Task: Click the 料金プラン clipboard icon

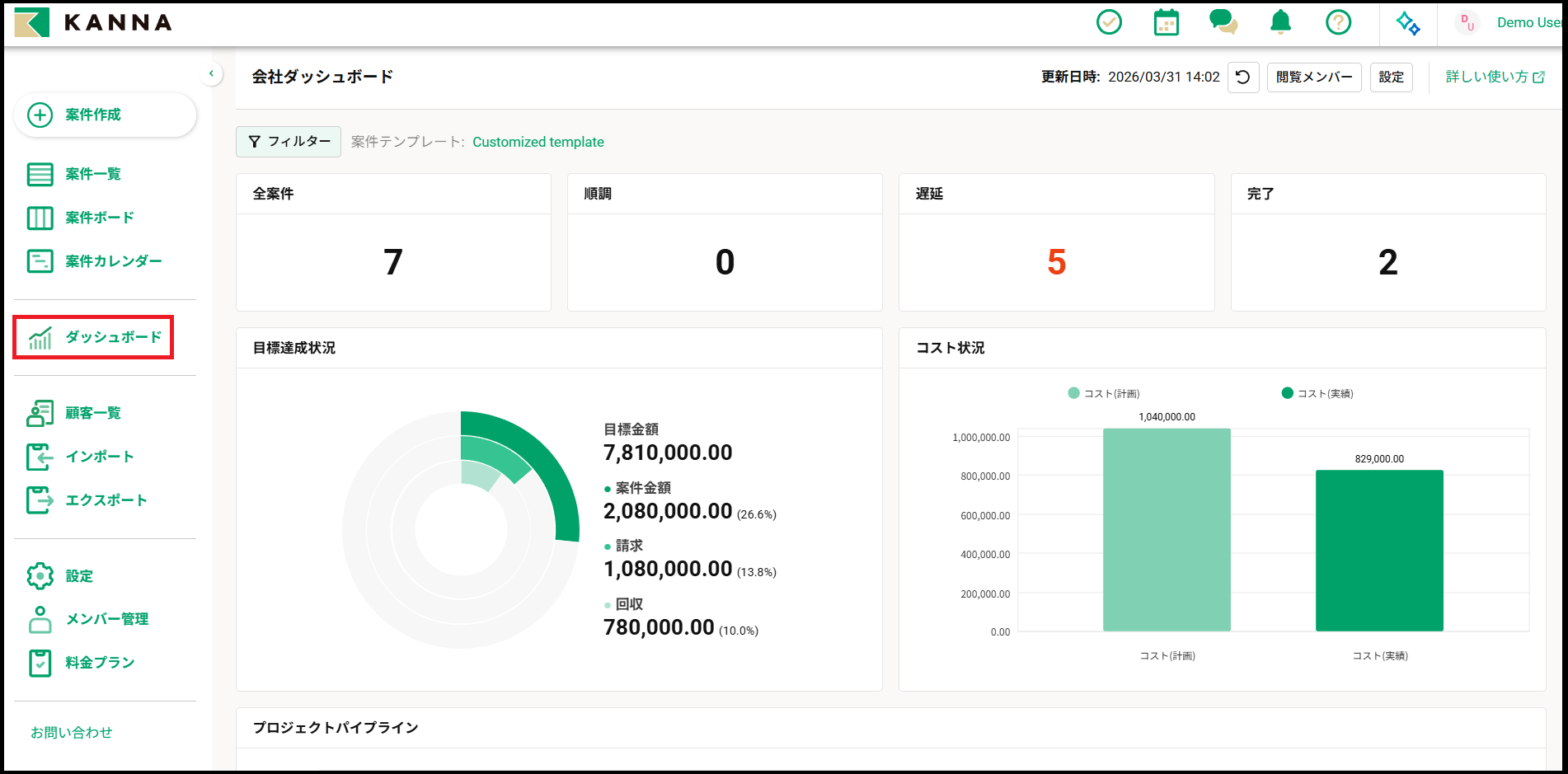Action: [x=40, y=663]
